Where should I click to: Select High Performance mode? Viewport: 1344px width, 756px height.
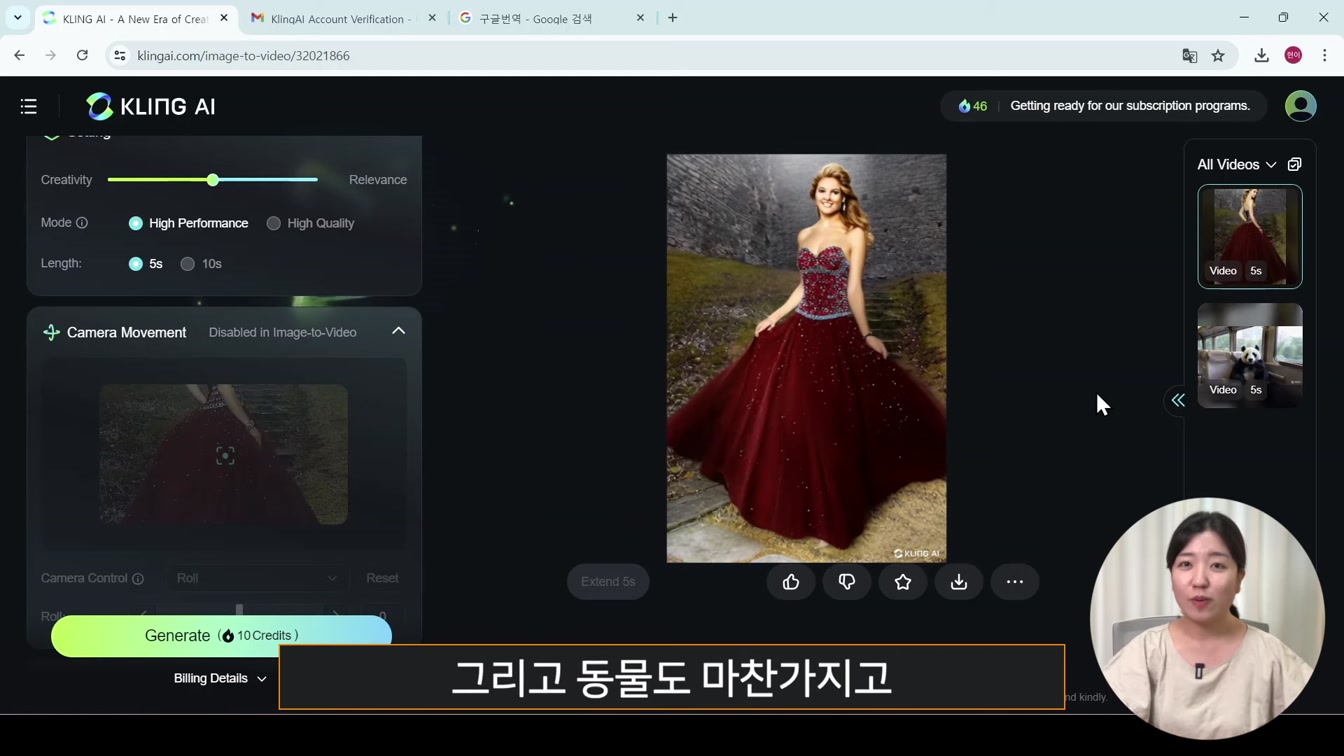point(188,223)
